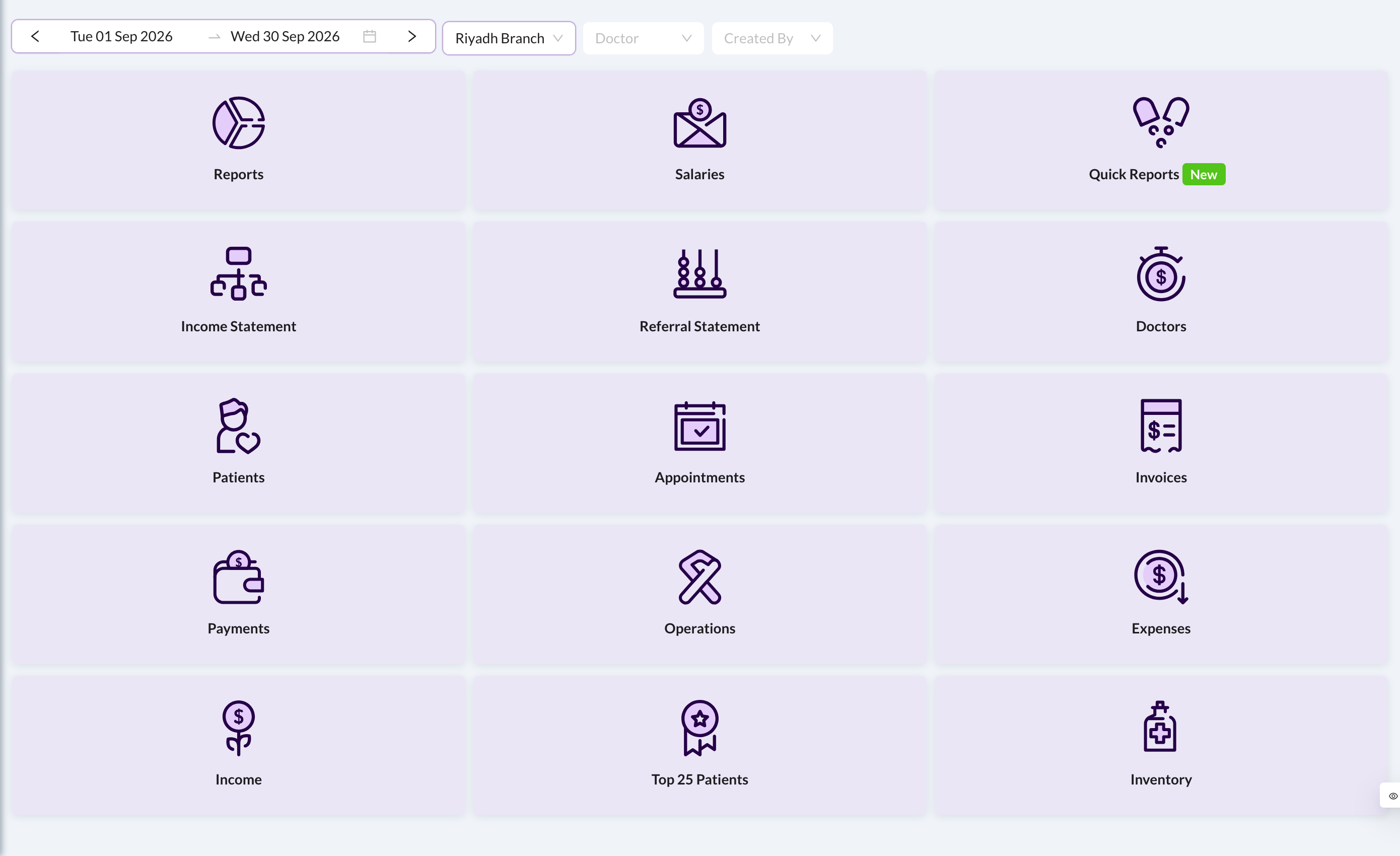Click the Income label in the bottom row
Screen dimensions: 1400x856
(239, 780)
